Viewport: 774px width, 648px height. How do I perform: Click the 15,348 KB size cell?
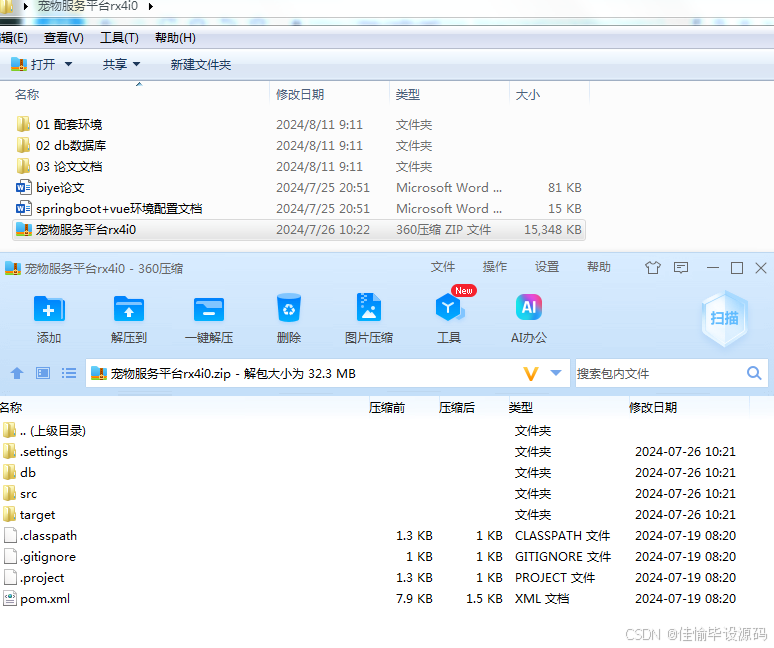click(x=552, y=229)
